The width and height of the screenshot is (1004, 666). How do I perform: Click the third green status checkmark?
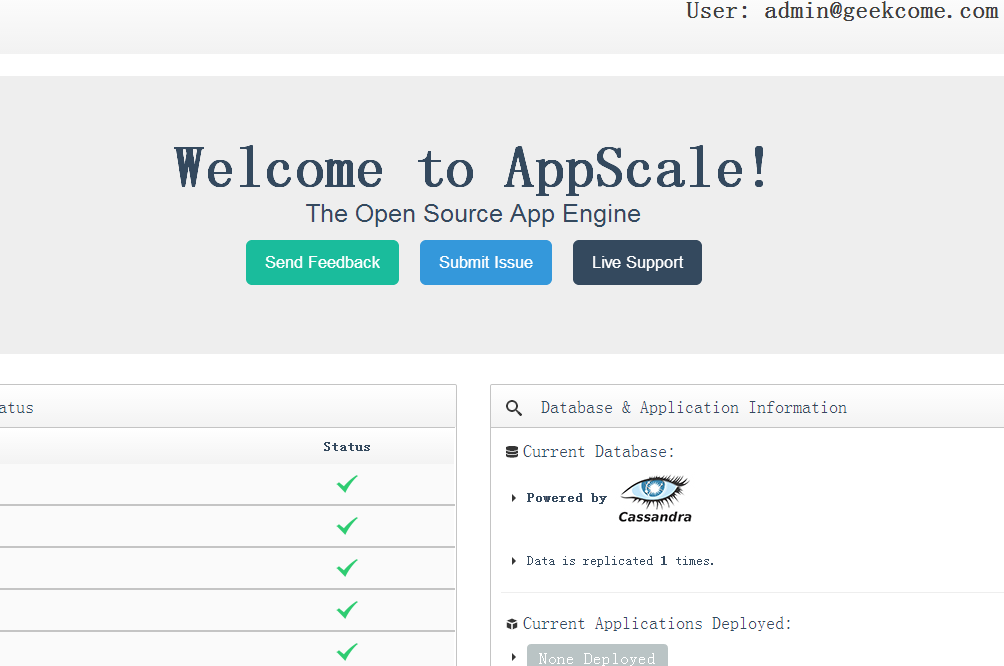point(347,568)
